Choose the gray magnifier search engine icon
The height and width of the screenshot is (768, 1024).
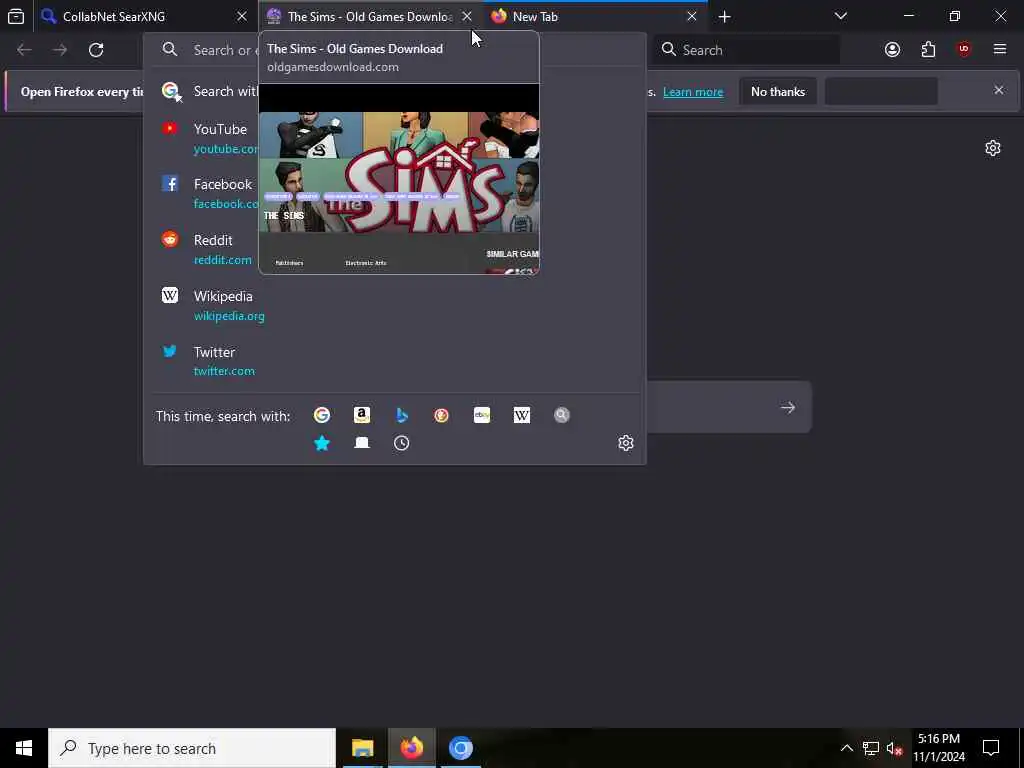click(562, 415)
